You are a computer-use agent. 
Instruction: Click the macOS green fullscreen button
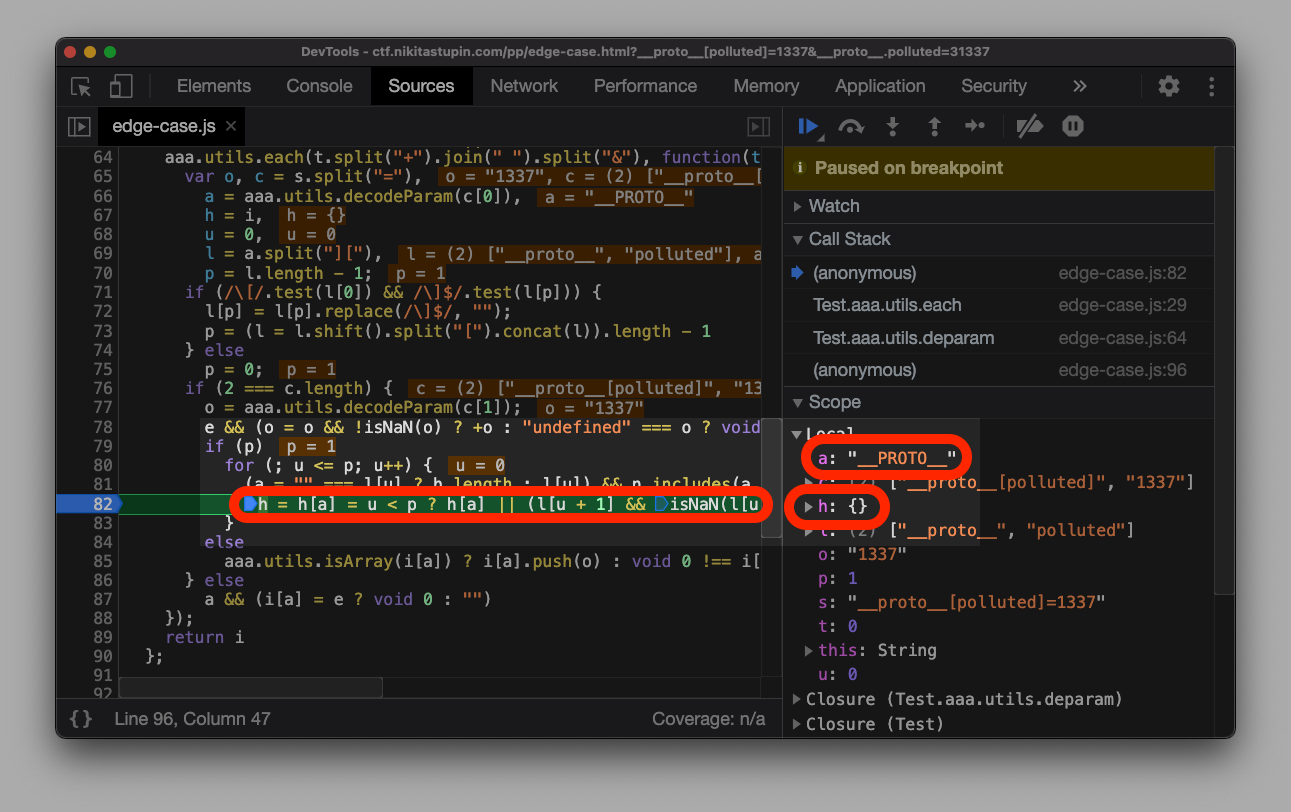[x=110, y=52]
